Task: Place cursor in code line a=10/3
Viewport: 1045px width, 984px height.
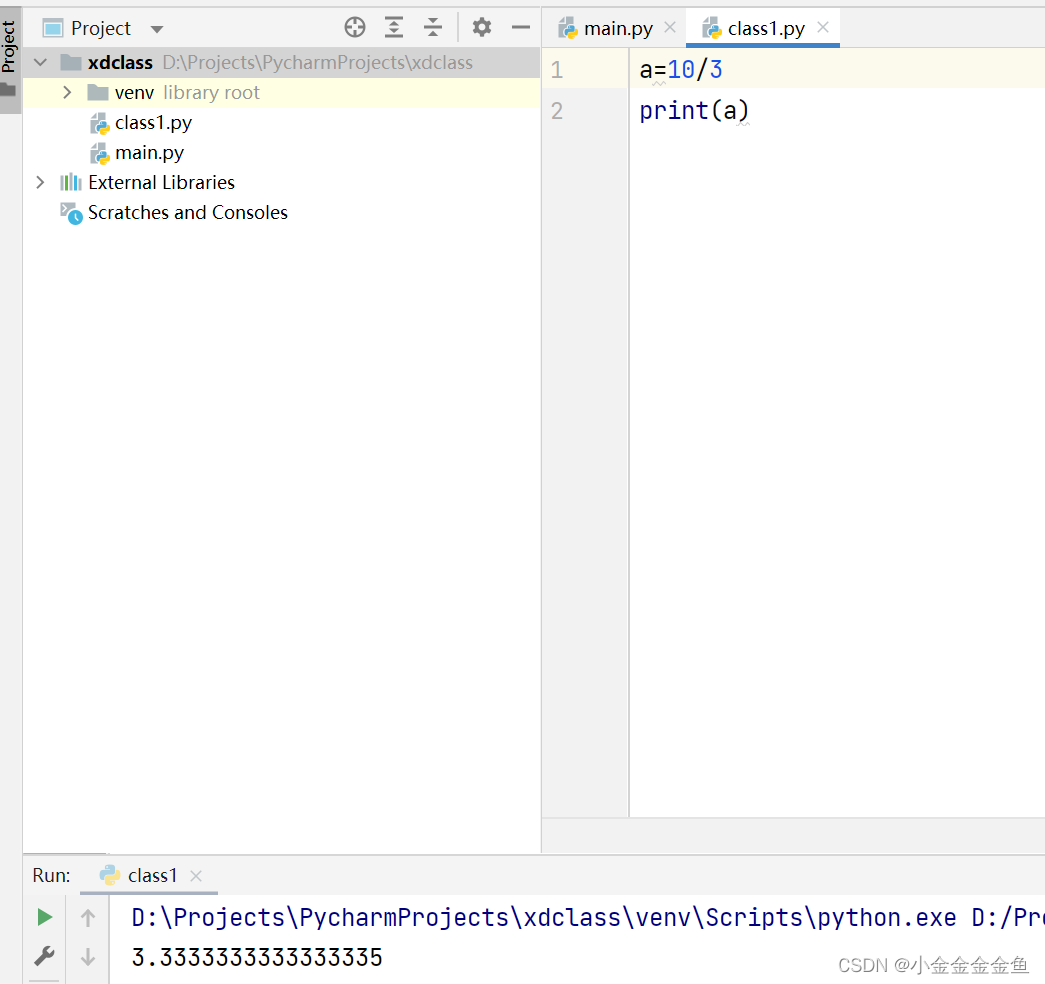Action: (x=680, y=69)
